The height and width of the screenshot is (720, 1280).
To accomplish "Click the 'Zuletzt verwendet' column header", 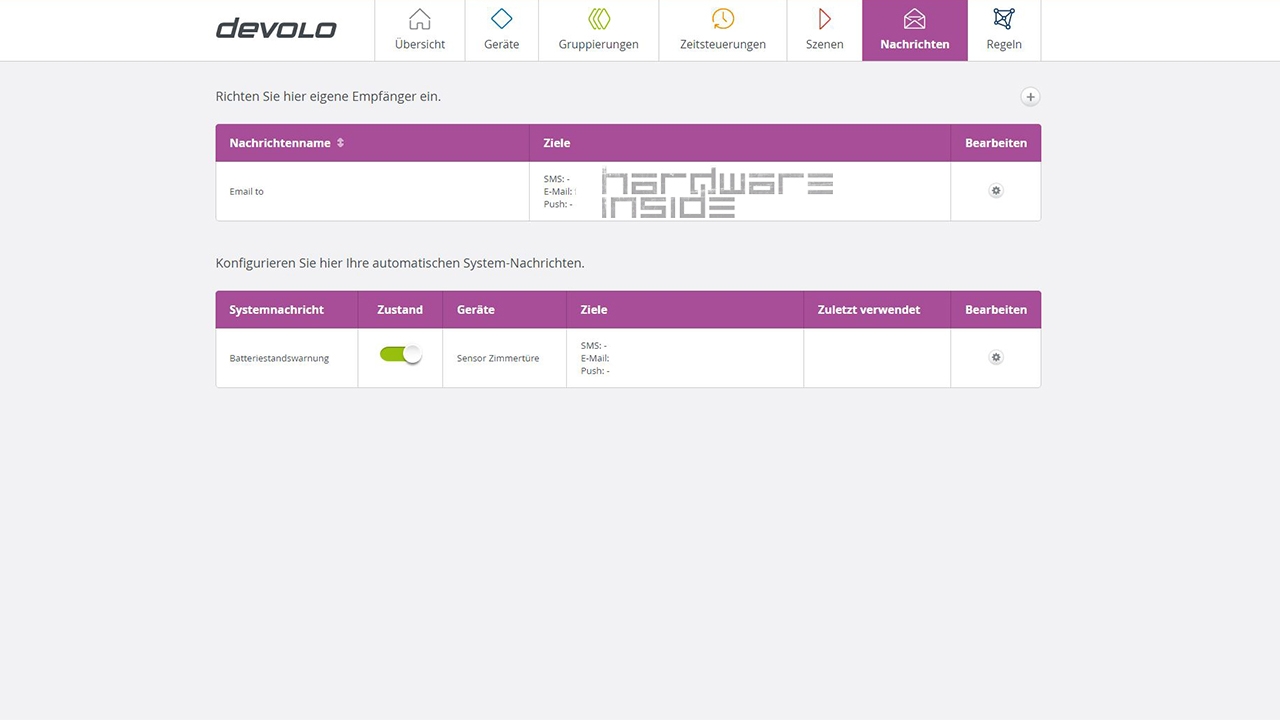I will click(x=869, y=310).
